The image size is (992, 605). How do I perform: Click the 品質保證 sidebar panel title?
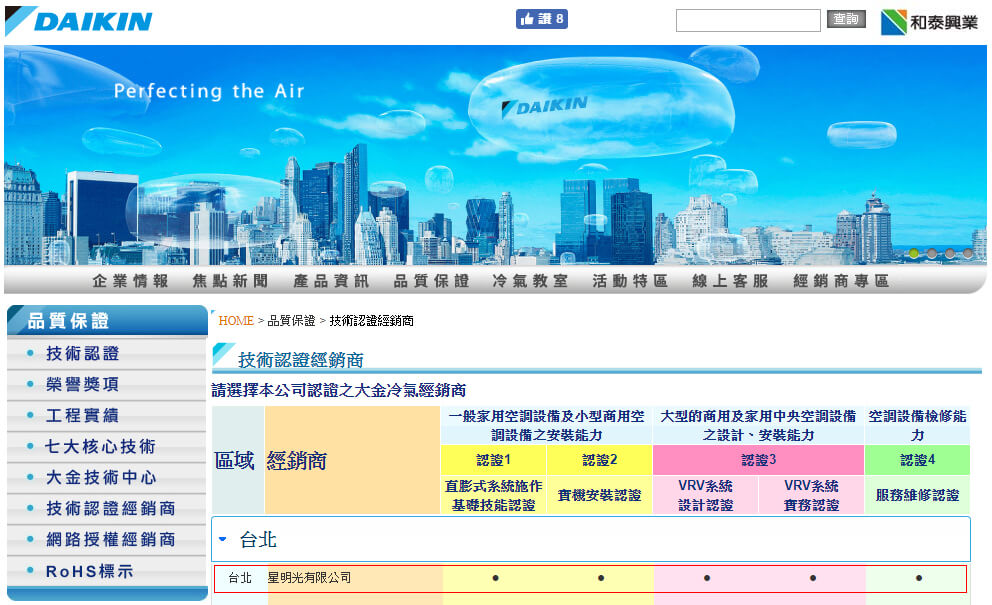(107, 321)
